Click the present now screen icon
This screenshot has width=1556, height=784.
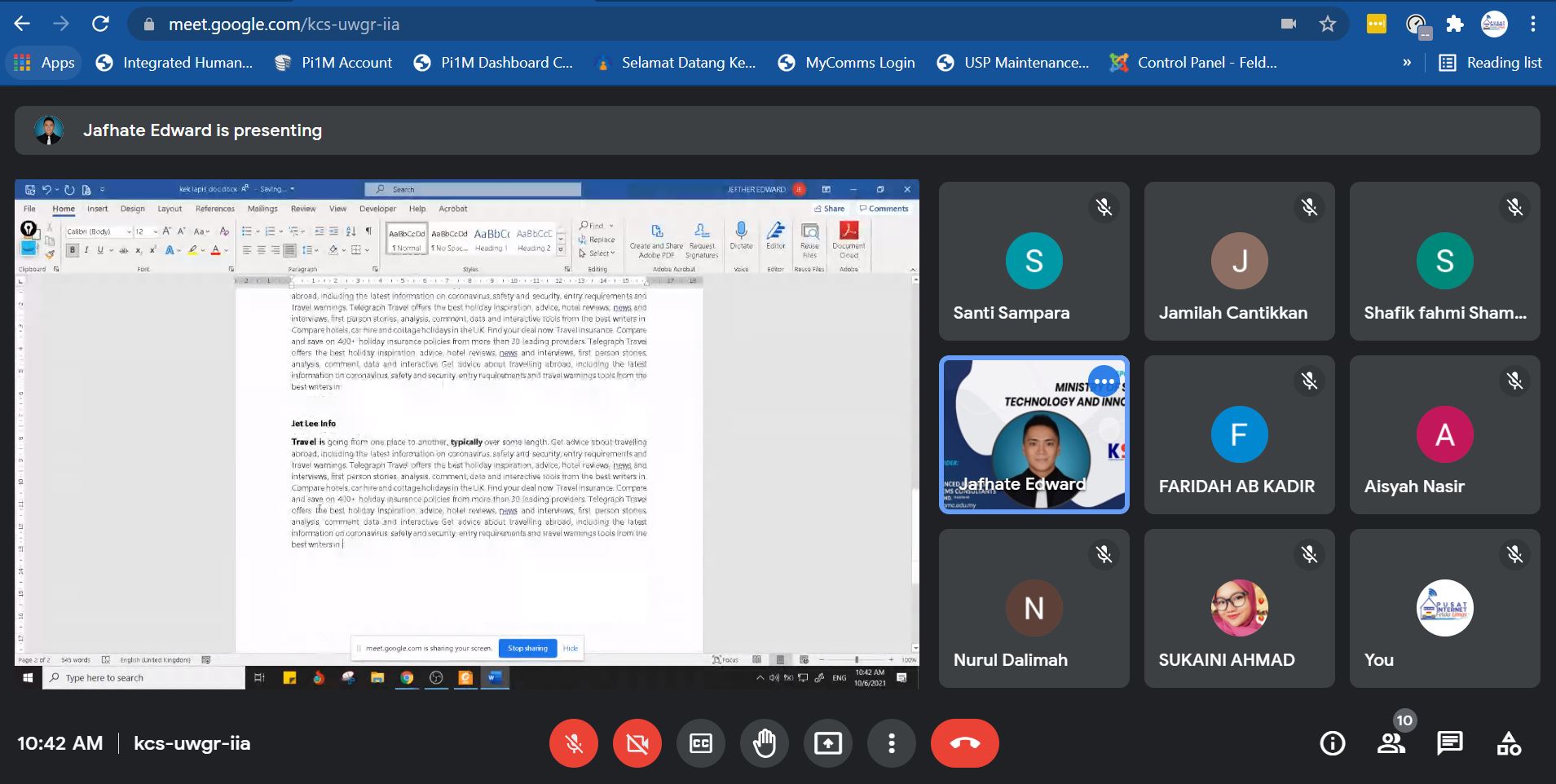click(x=827, y=743)
